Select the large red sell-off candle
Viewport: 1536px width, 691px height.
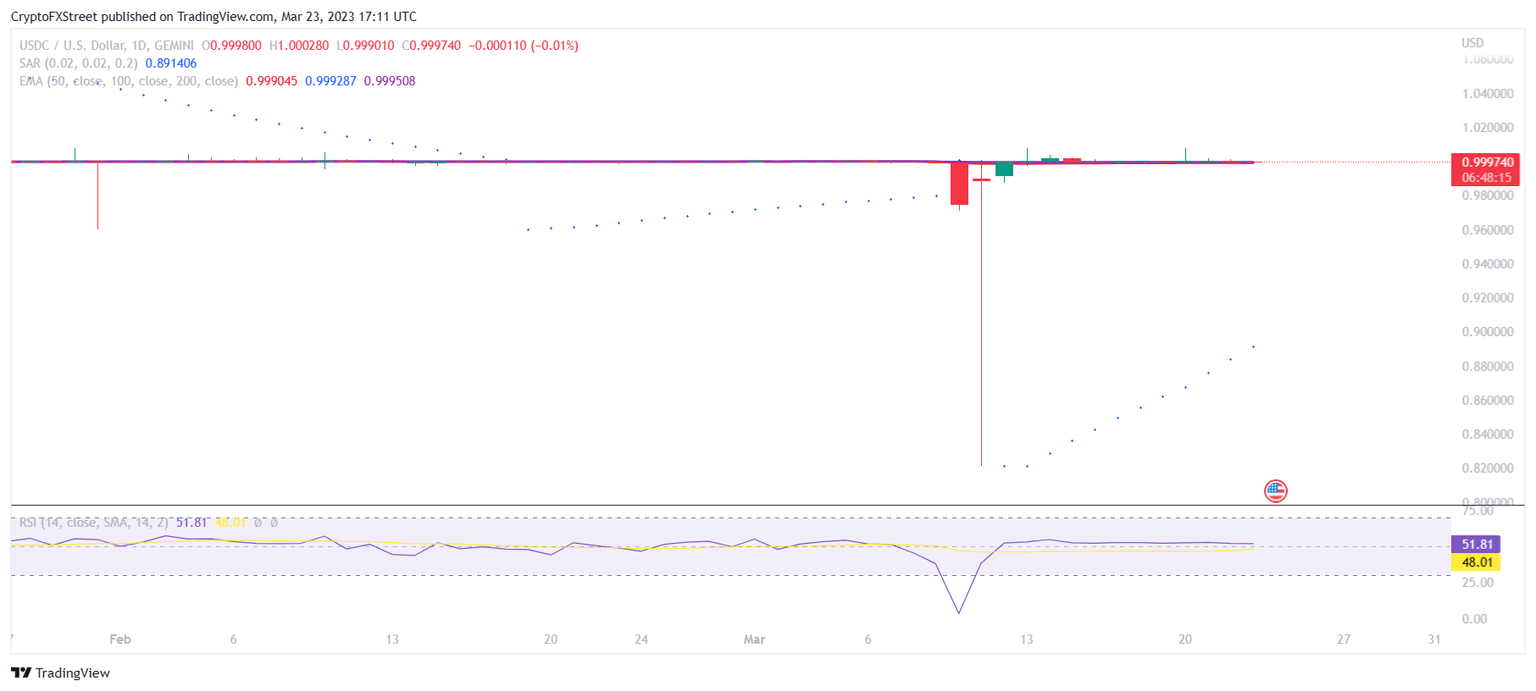point(959,185)
